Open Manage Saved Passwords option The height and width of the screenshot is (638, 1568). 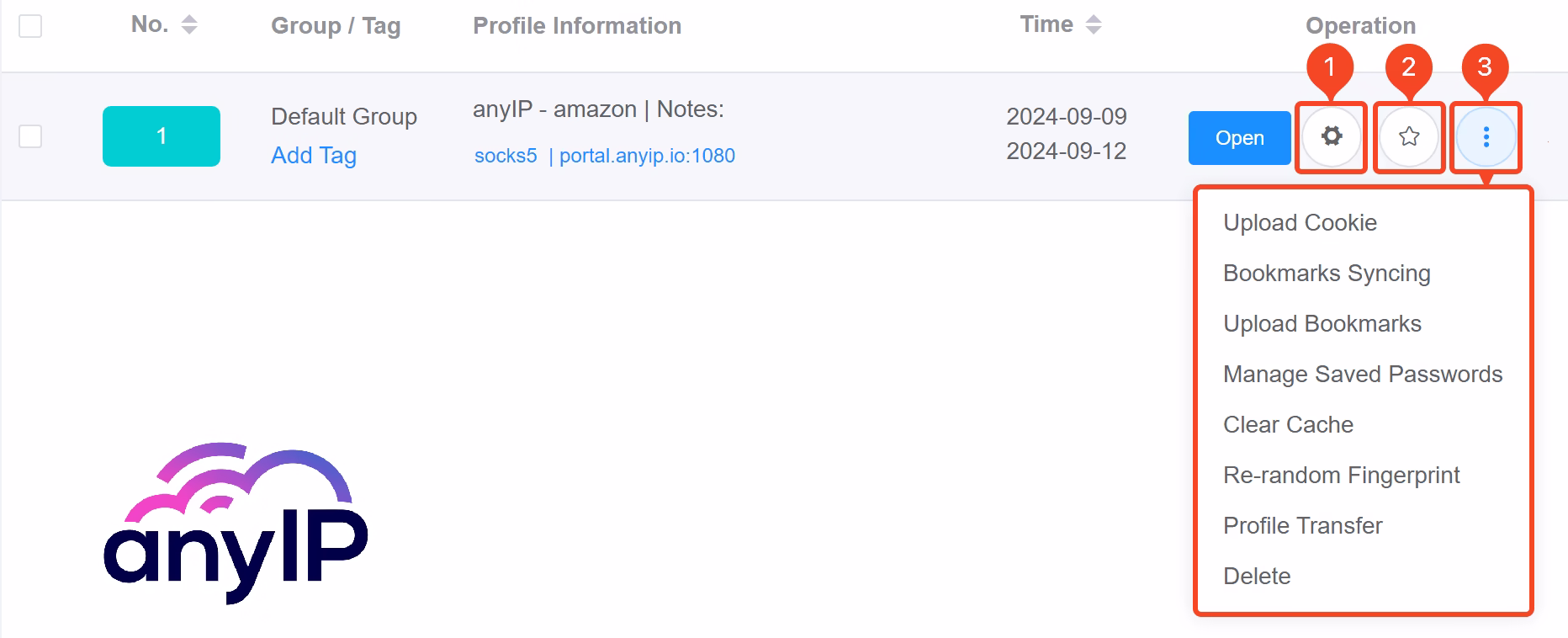tap(1362, 375)
